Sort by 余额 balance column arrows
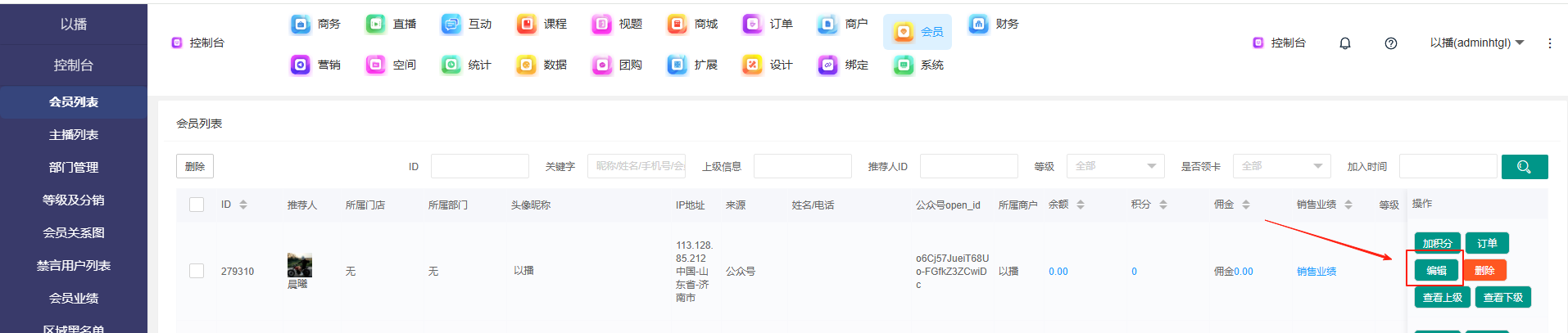 coord(1081,205)
